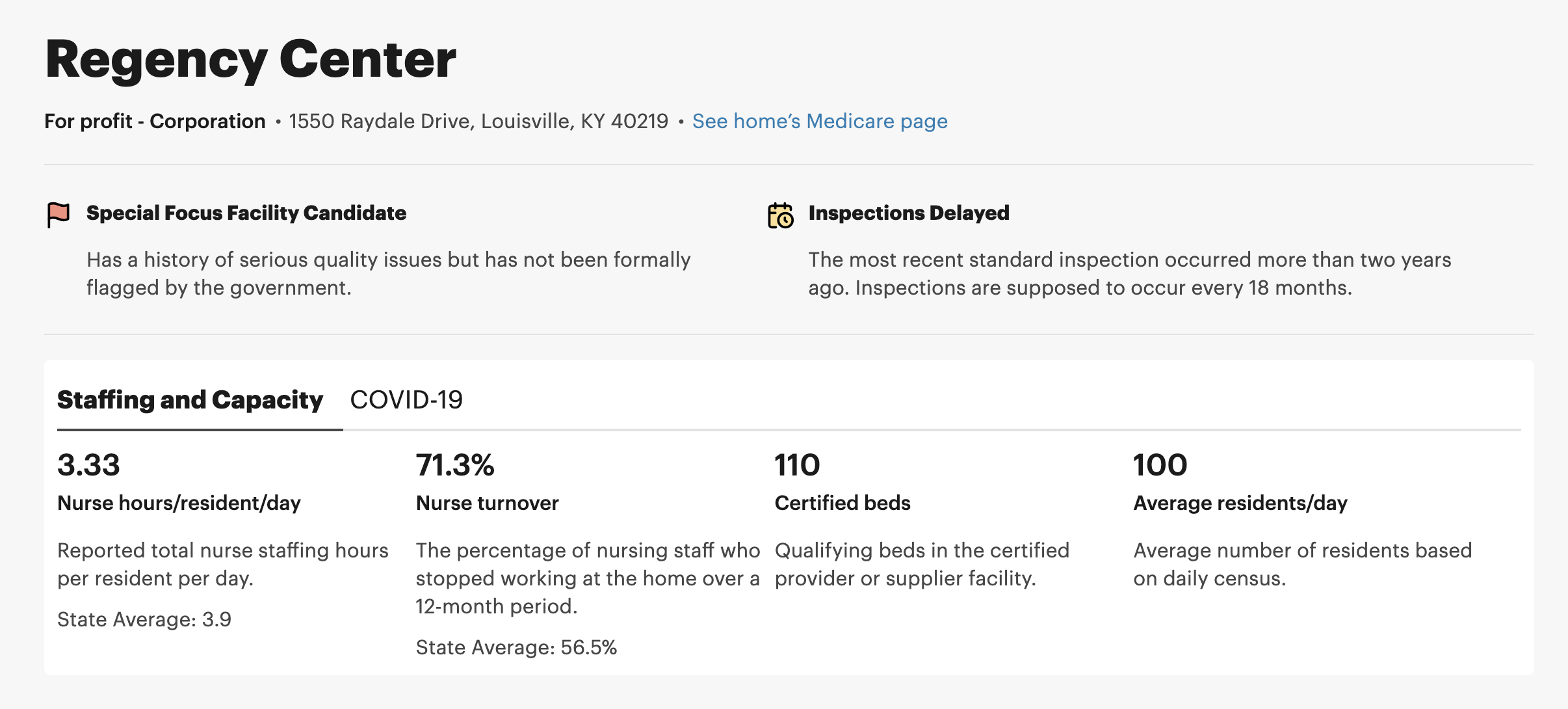Click the 71.3% turnover figure
This screenshot has height=709, width=1568.
point(455,465)
